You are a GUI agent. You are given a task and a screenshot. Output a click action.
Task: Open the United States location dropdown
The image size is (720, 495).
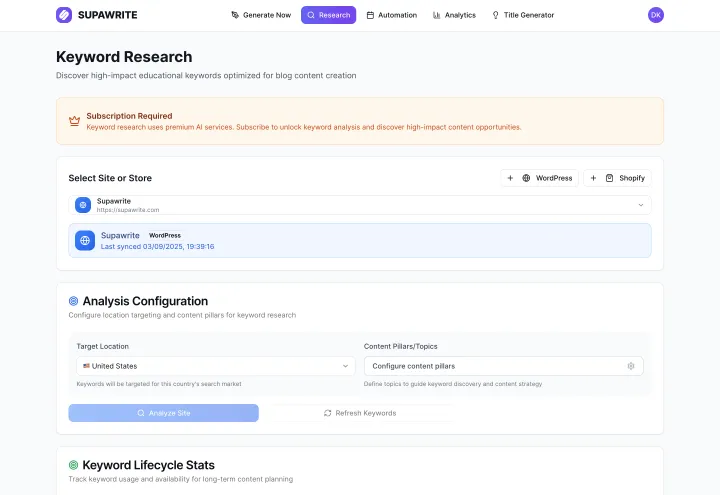[x=216, y=366]
